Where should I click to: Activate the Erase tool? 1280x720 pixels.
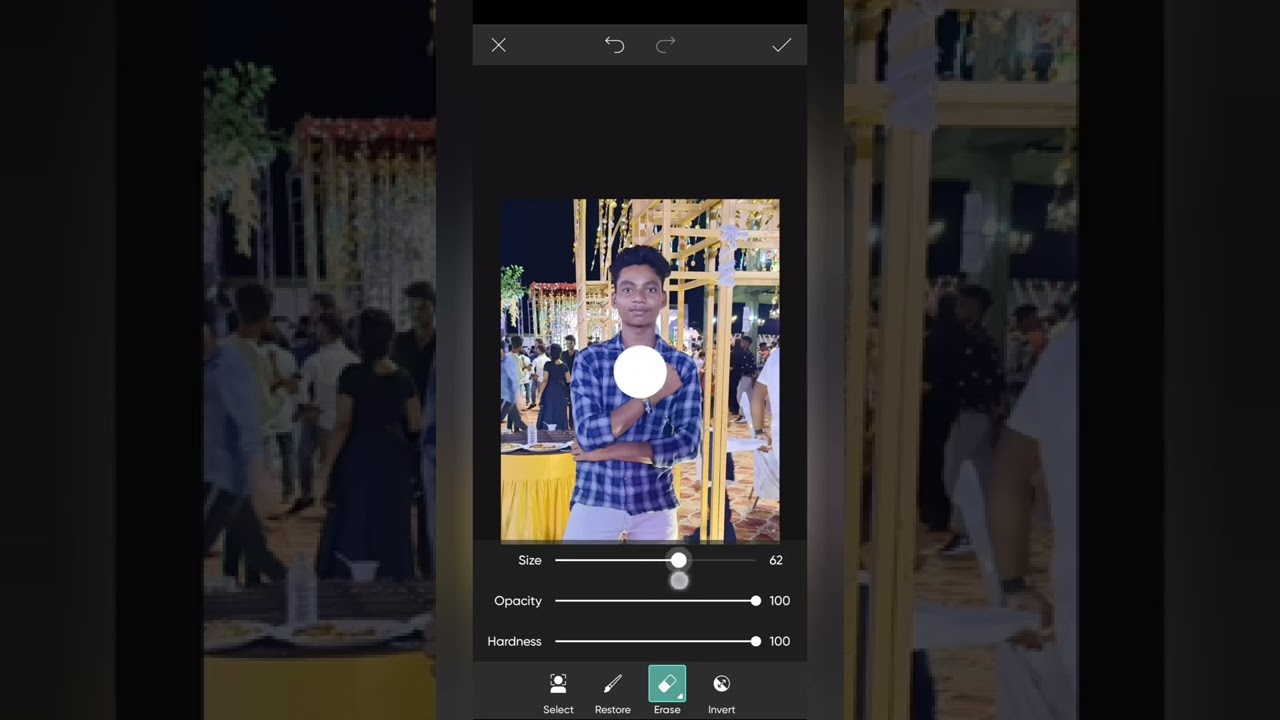point(667,692)
